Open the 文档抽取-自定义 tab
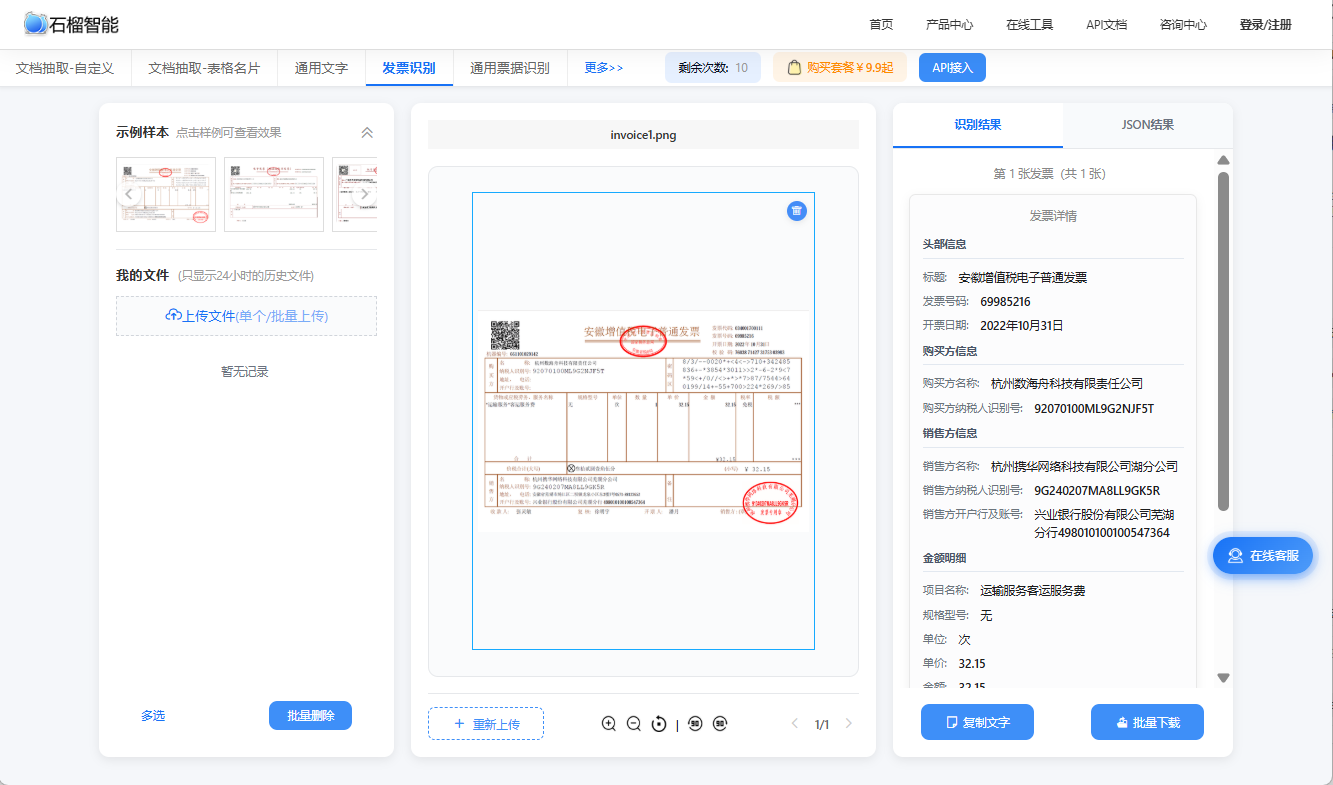 tap(65, 68)
